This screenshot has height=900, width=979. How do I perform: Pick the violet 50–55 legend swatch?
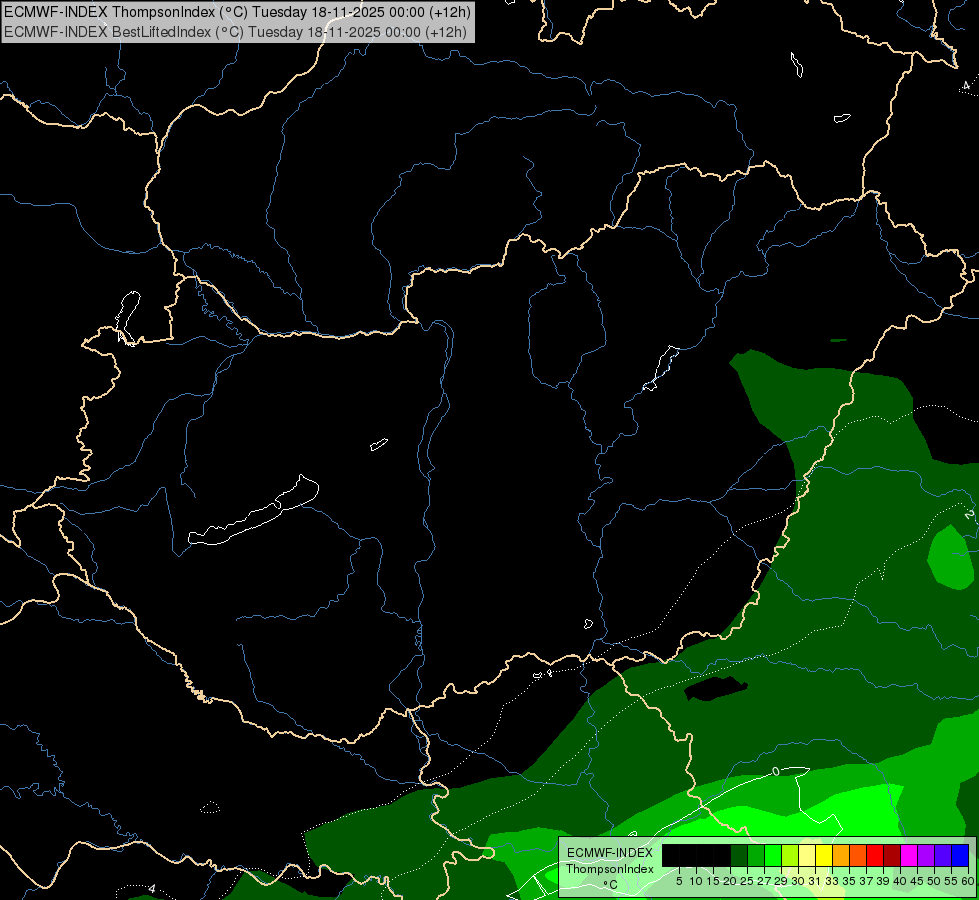pos(943,855)
